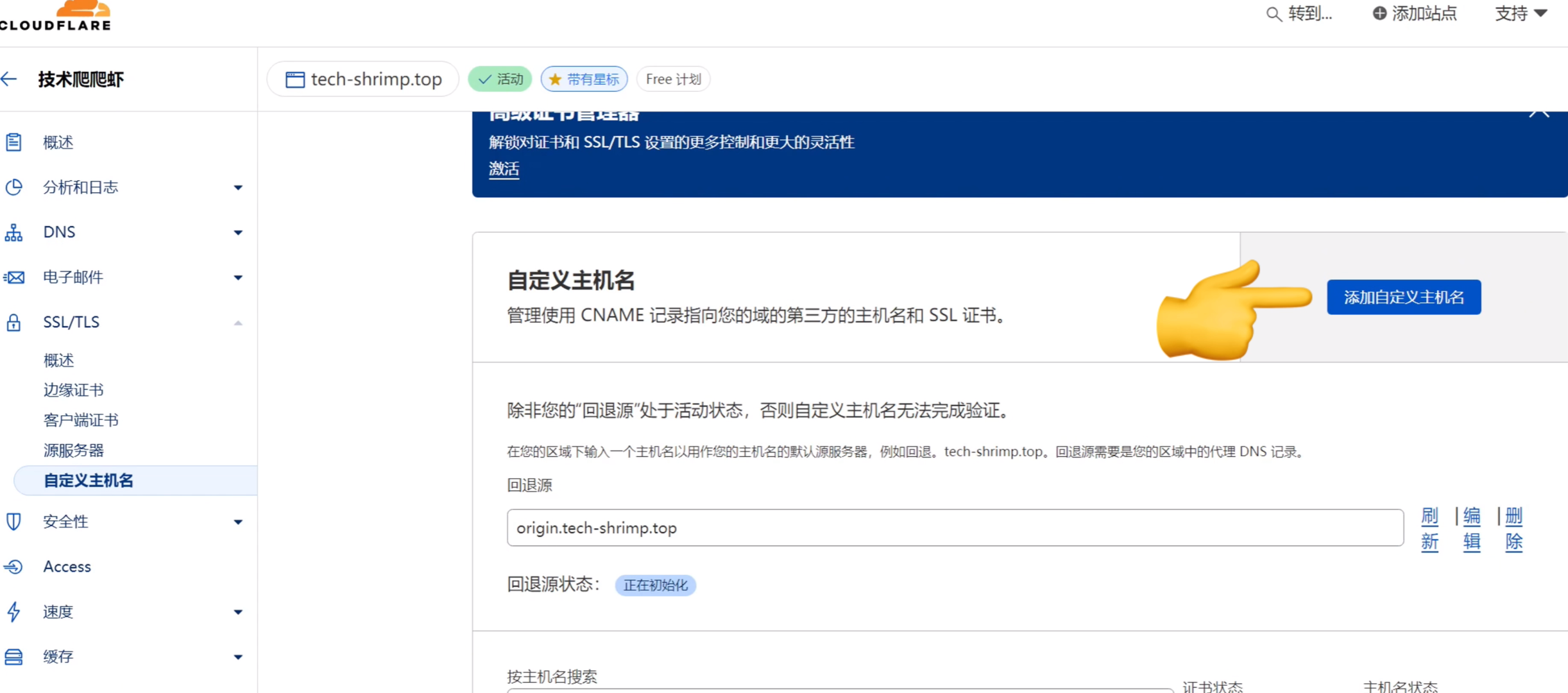Click 添加站点 in the top bar
This screenshot has height=693, width=1568.
click(x=1414, y=13)
